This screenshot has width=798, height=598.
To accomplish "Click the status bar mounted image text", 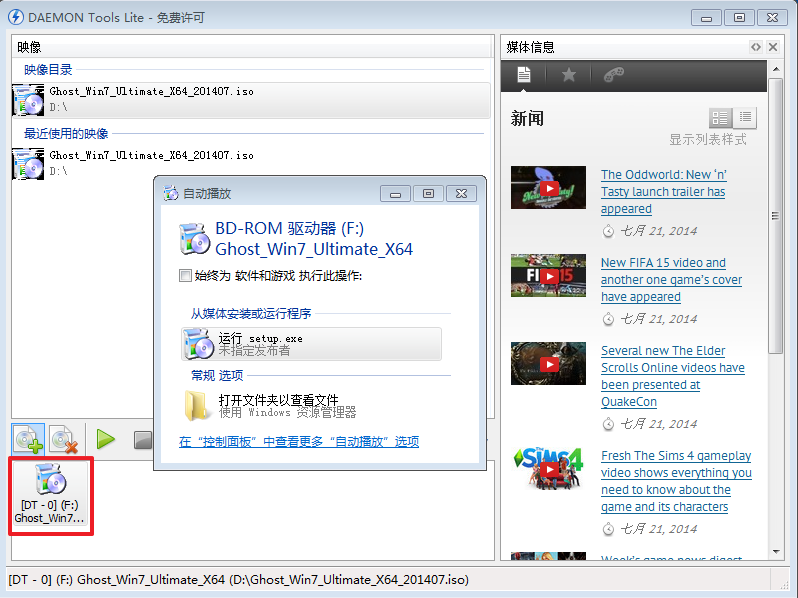I will click(x=238, y=580).
